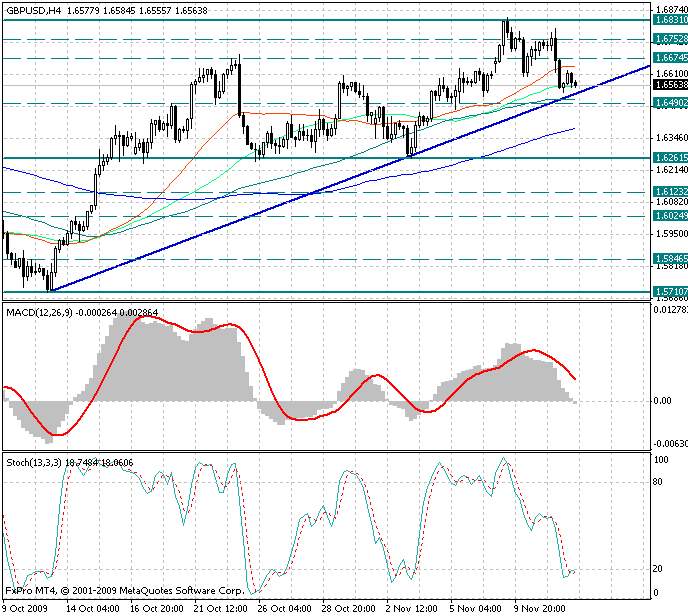Click the 28 Oct 20:00 time label
This screenshot has width=688, height=616.
[348, 609]
